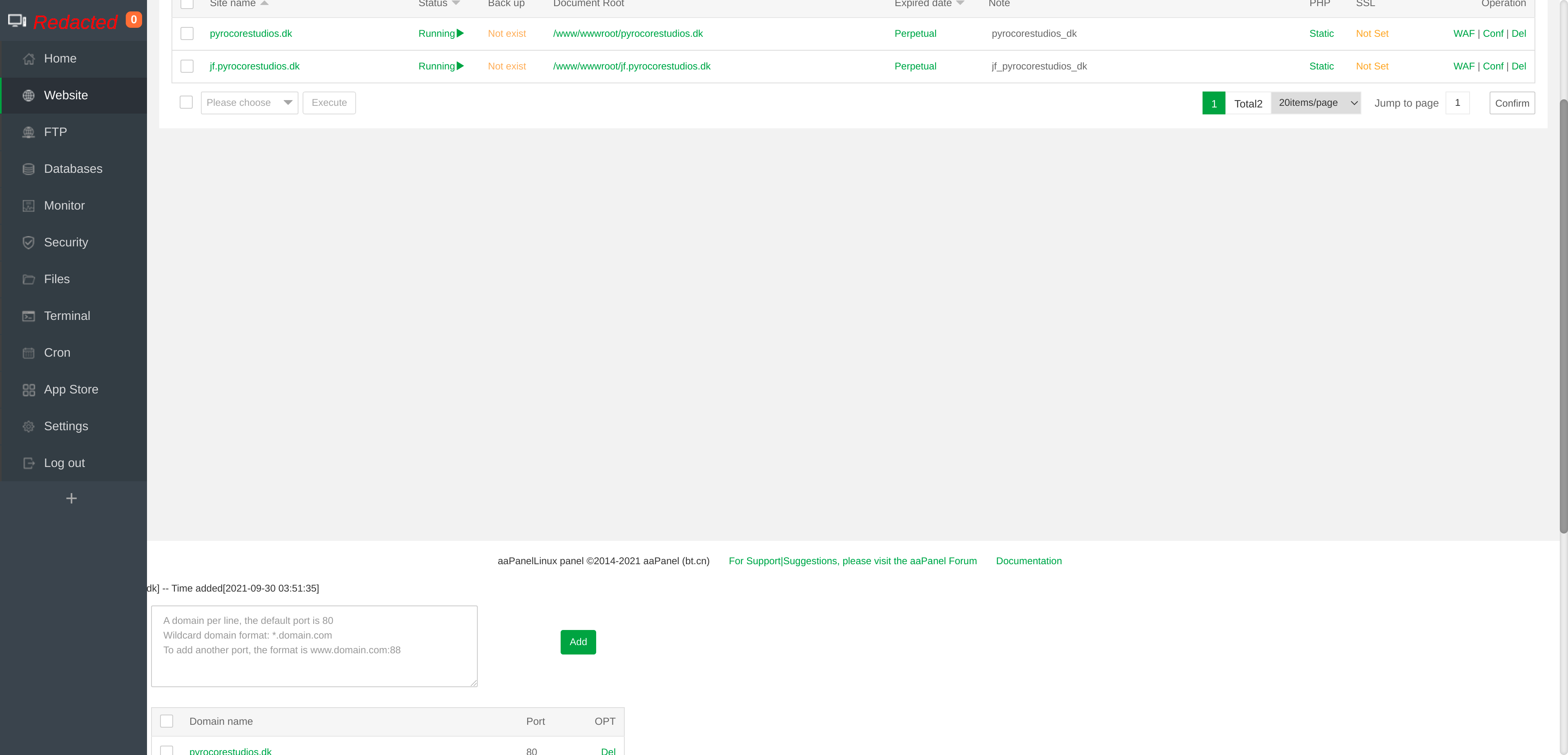Image resolution: width=1568 pixels, height=755 pixels.
Task: Click the green Add domain button
Action: pos(578,642)
